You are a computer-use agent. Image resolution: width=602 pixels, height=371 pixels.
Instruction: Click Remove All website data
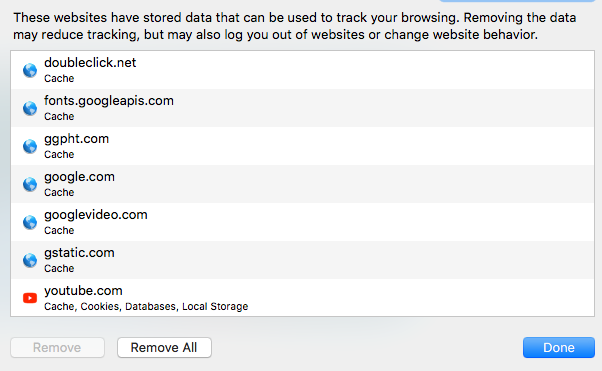164,348
